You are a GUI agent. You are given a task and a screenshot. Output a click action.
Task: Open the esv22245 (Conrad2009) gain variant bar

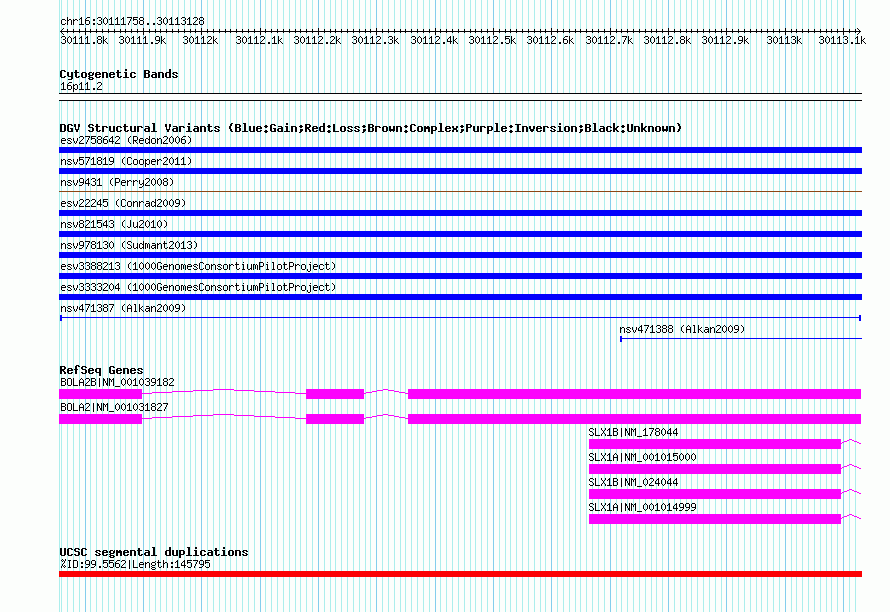point(460,213)
